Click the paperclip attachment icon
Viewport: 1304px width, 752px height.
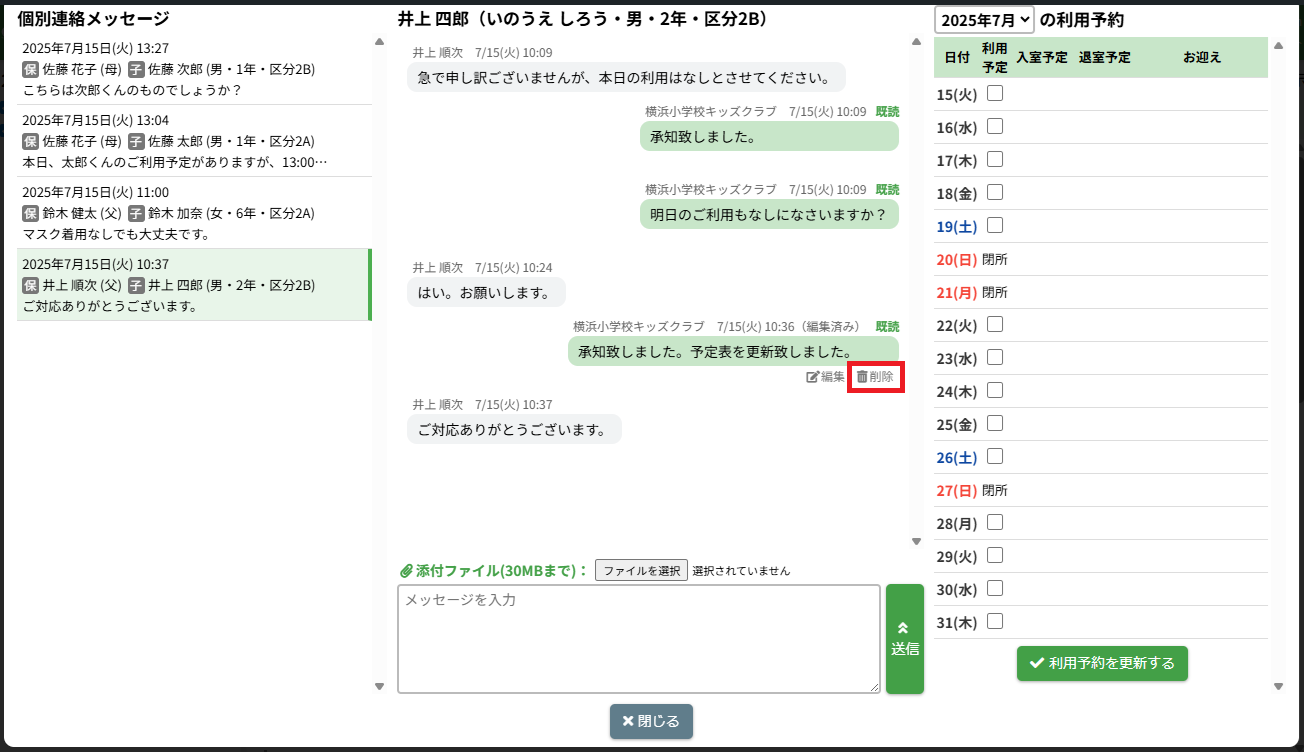(405, 571)
